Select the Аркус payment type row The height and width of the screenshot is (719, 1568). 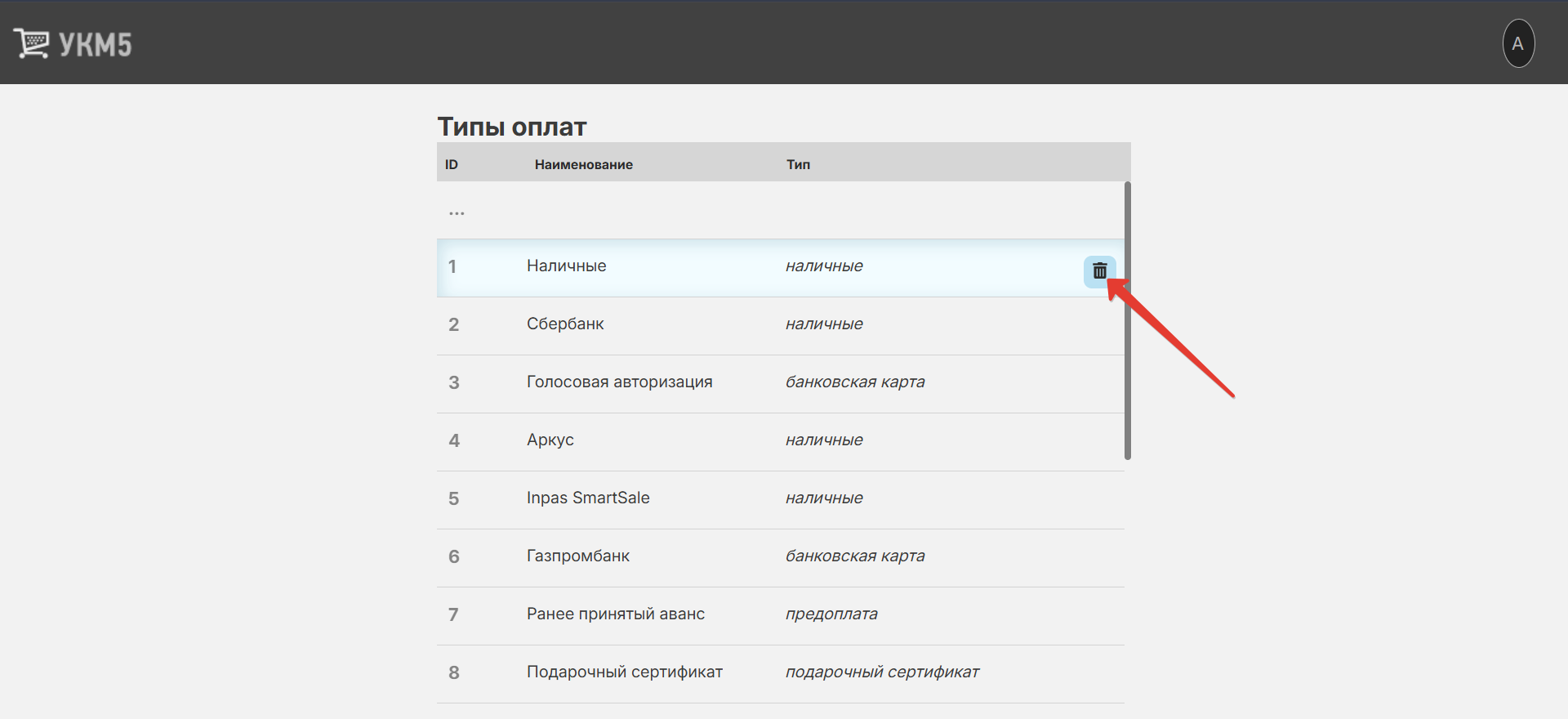click(550, 440)
